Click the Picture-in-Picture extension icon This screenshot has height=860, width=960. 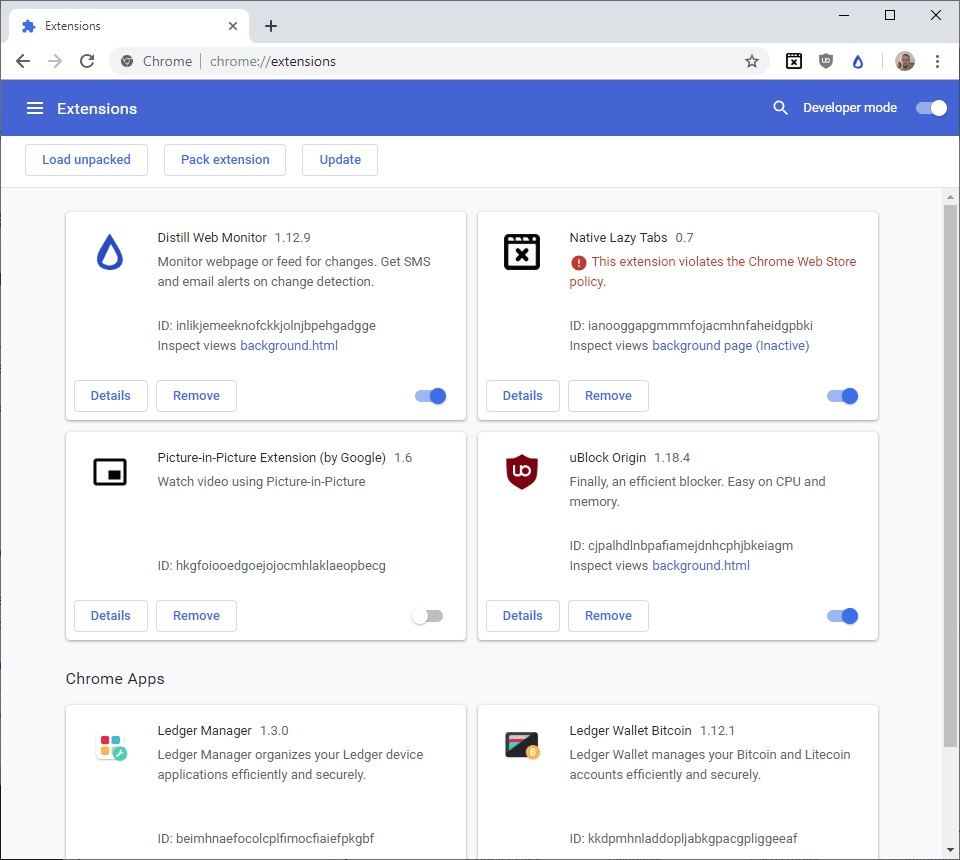click(x=110, y=472)
